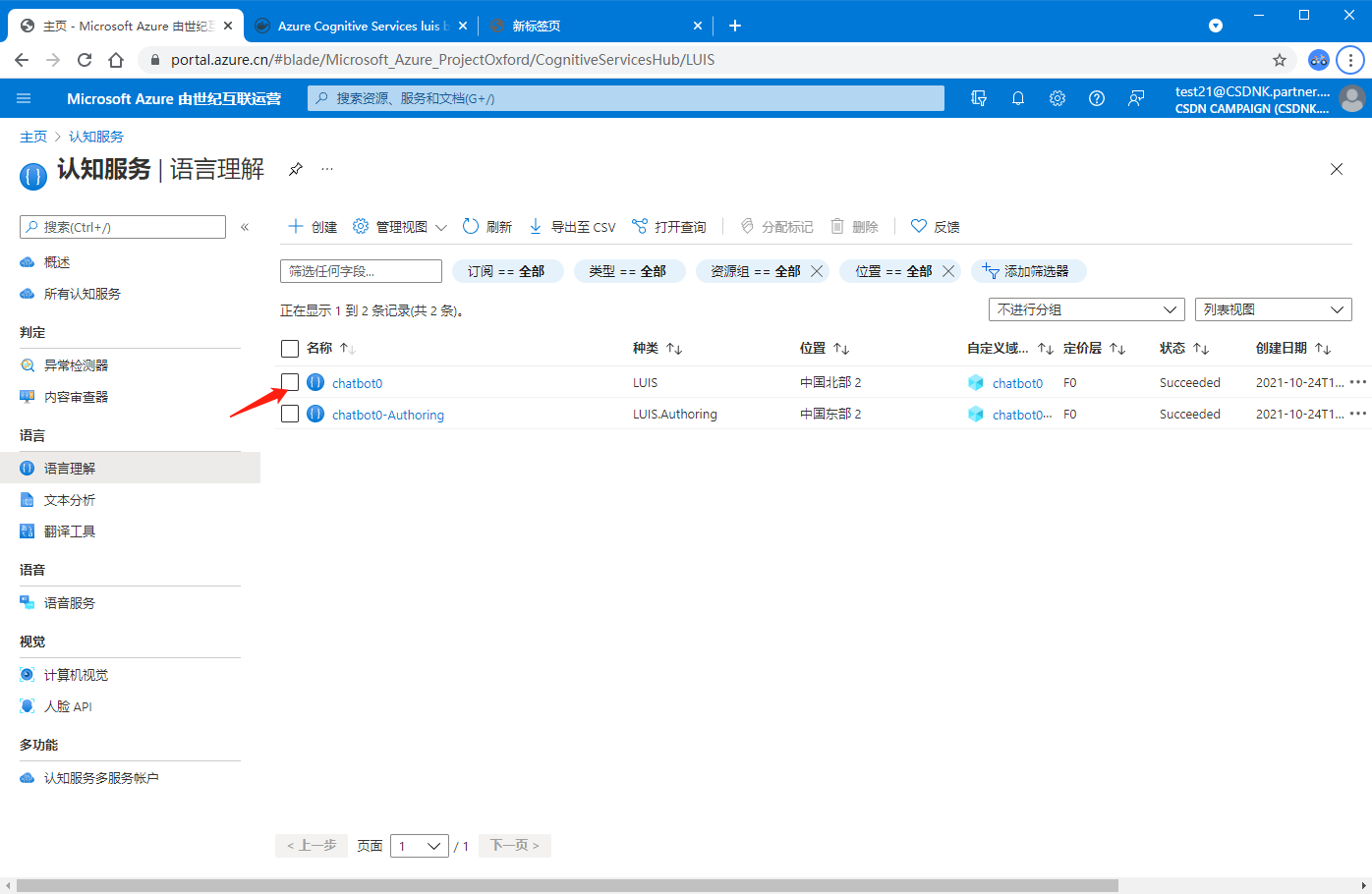Open Chrome three-dot menu
Image resolution: width=1372 pixels, height=894 pixels.
(x=1350, y=60)
